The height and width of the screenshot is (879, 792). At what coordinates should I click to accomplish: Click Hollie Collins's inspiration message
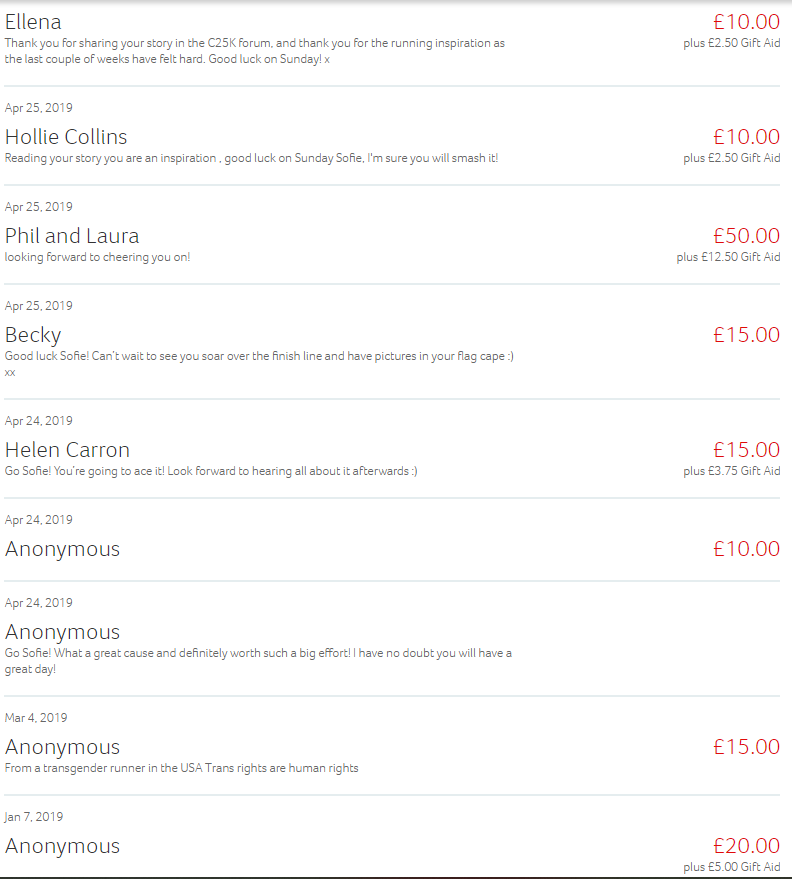pyautogui.click(x=251, y=158)
